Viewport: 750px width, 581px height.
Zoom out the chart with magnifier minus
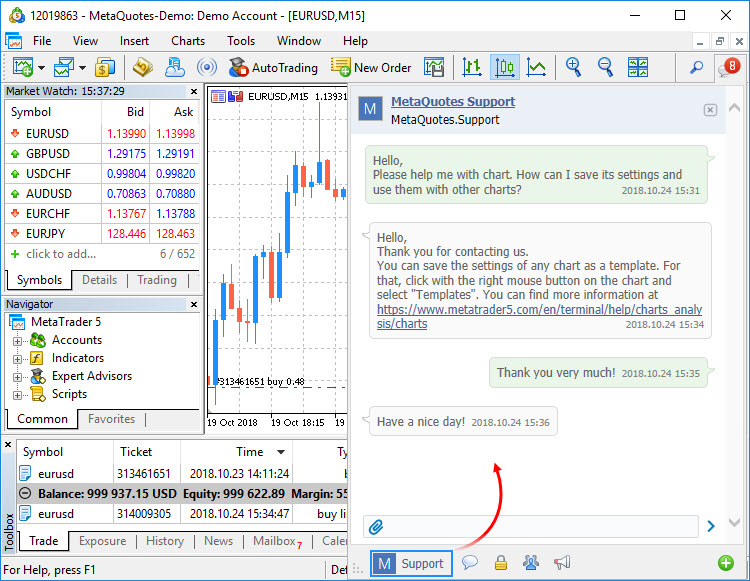click(x=606, y=67)
